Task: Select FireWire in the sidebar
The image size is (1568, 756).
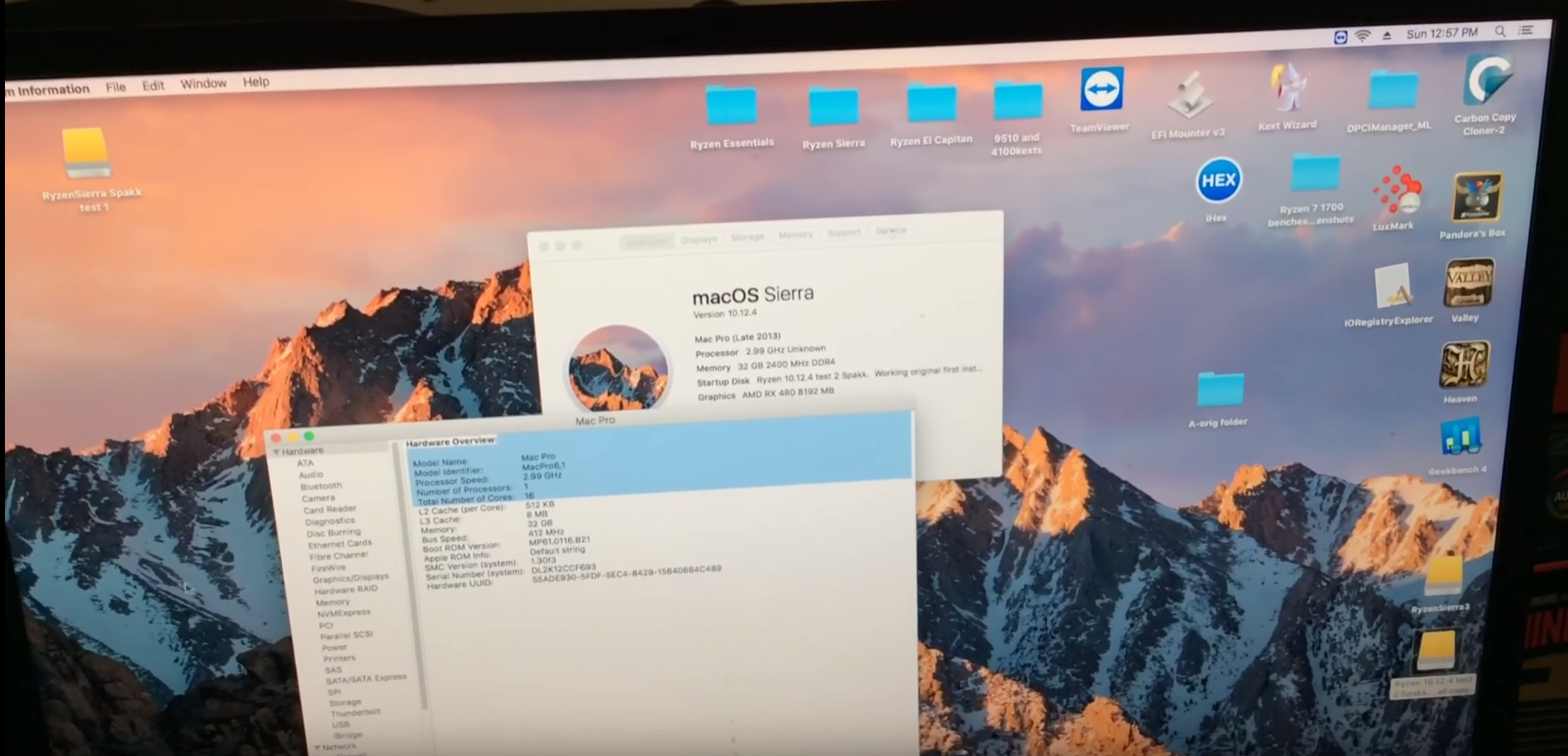Action: (x=328, y=567)
